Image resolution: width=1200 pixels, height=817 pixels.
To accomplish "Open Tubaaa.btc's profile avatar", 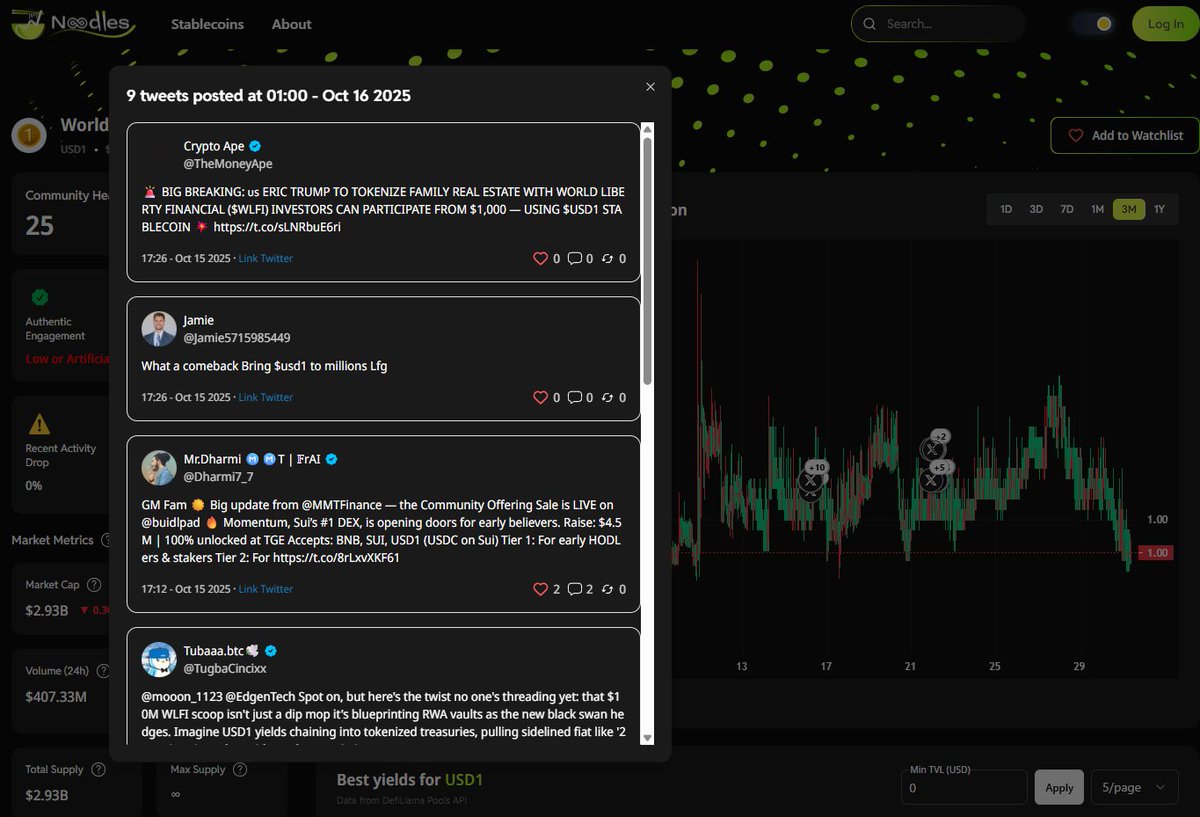I will (159, 659).
